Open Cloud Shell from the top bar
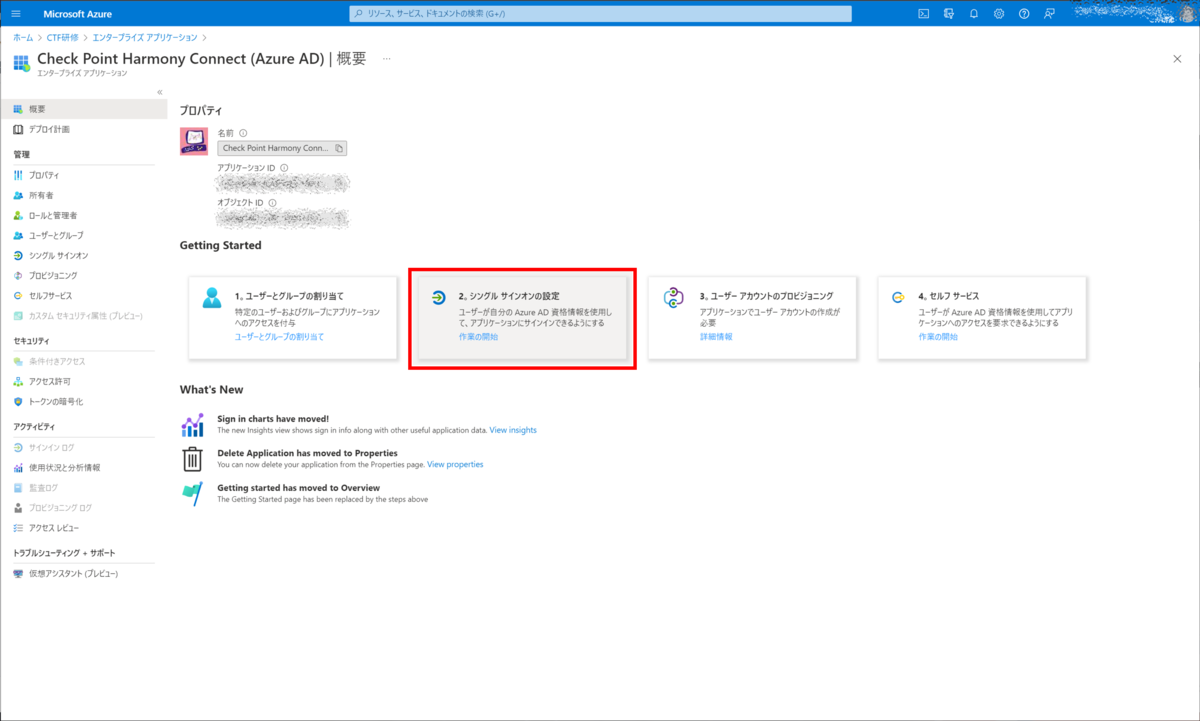This screenshot has height=721, width=1200. (924, 13)
